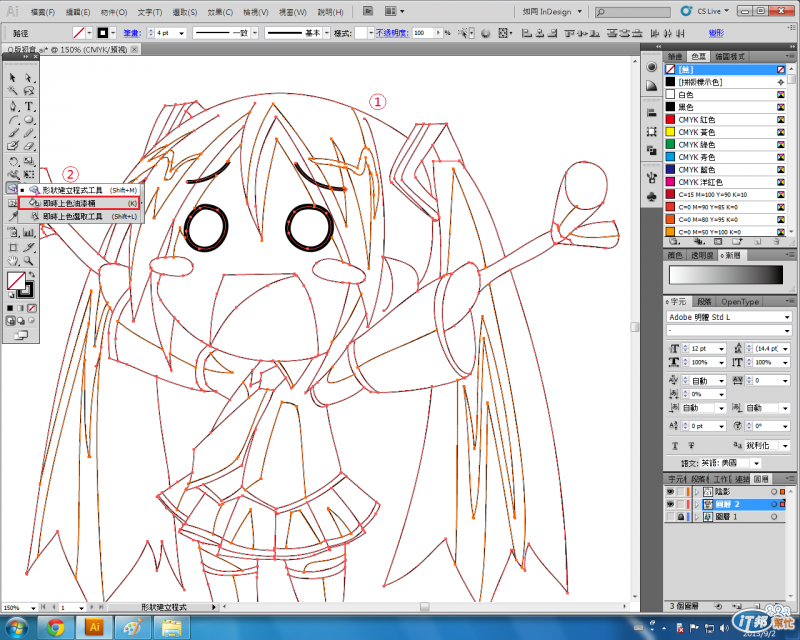This screenshot has height=640, width=800.
Task: Select the white arrow Direct Selection tool
Action: [29, 78]
